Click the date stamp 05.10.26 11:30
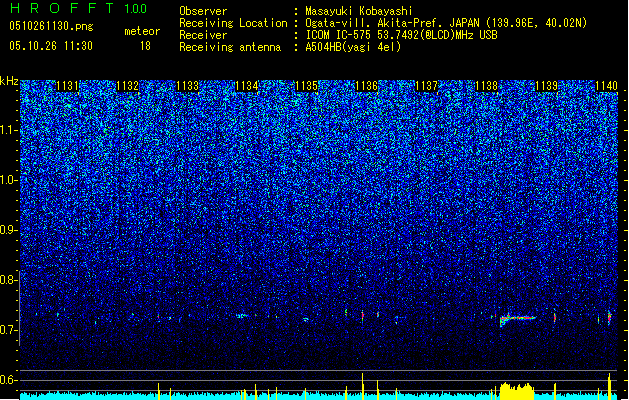Screen dimensions: 629x400 51,46
